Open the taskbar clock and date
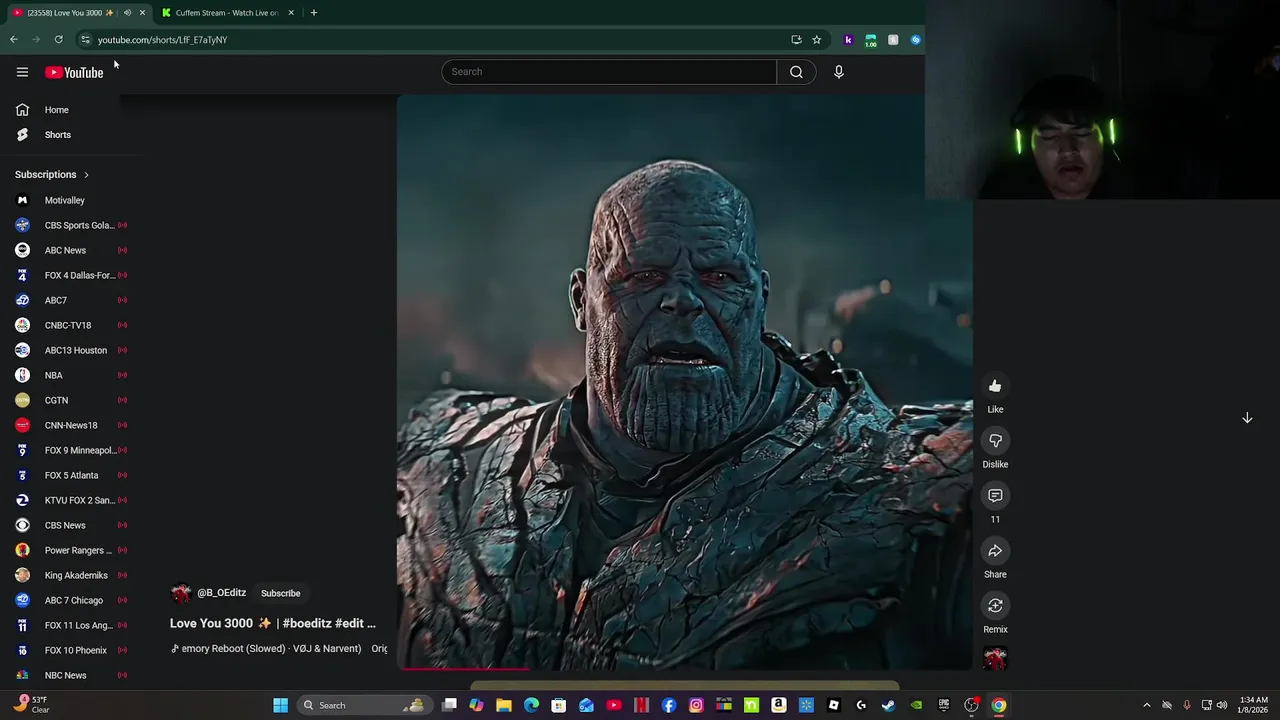This screenshot has width=1280, height=720. coord(1253,705)
